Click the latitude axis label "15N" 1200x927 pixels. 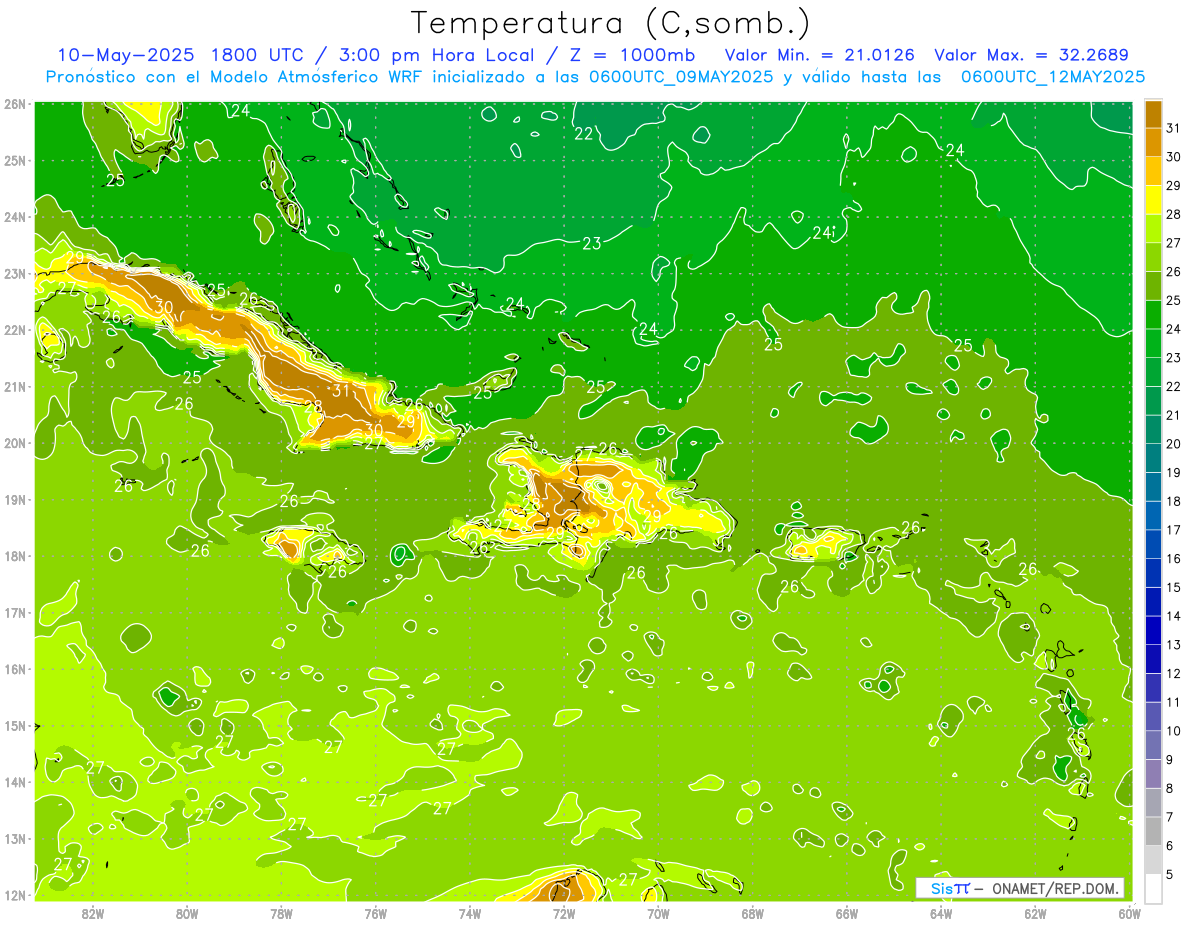[15, 725]
